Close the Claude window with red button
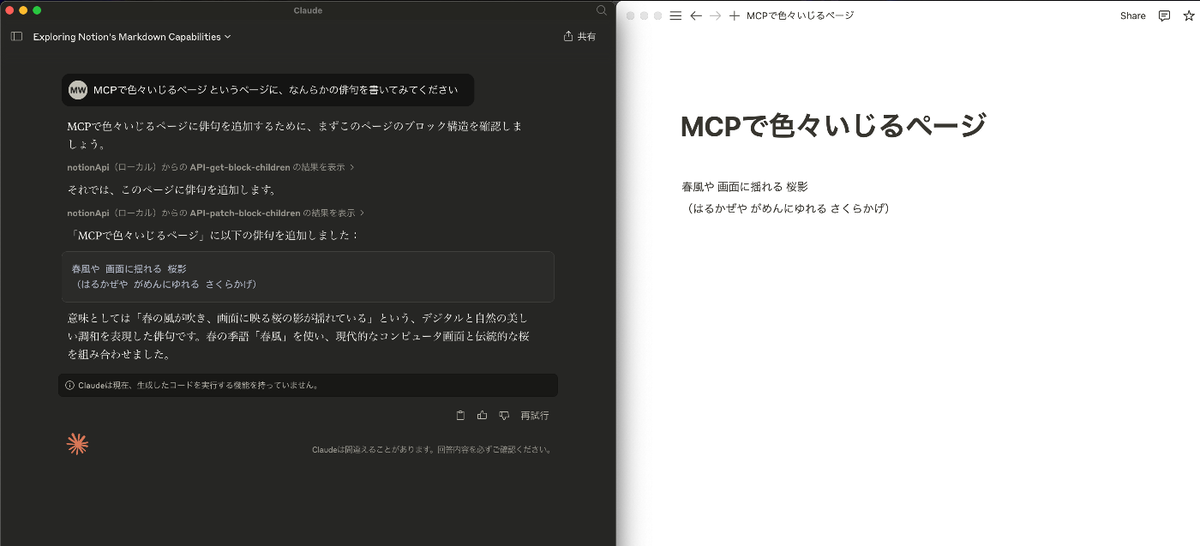 tap(10, 10)
